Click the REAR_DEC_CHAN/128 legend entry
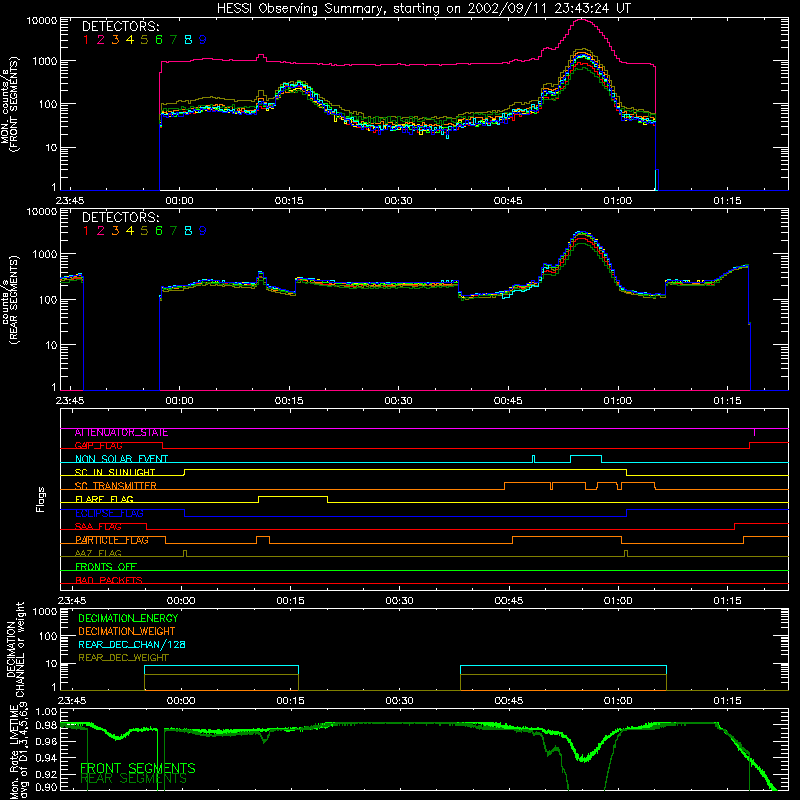This screenshot has height=800, width=800. coord(132,645)
